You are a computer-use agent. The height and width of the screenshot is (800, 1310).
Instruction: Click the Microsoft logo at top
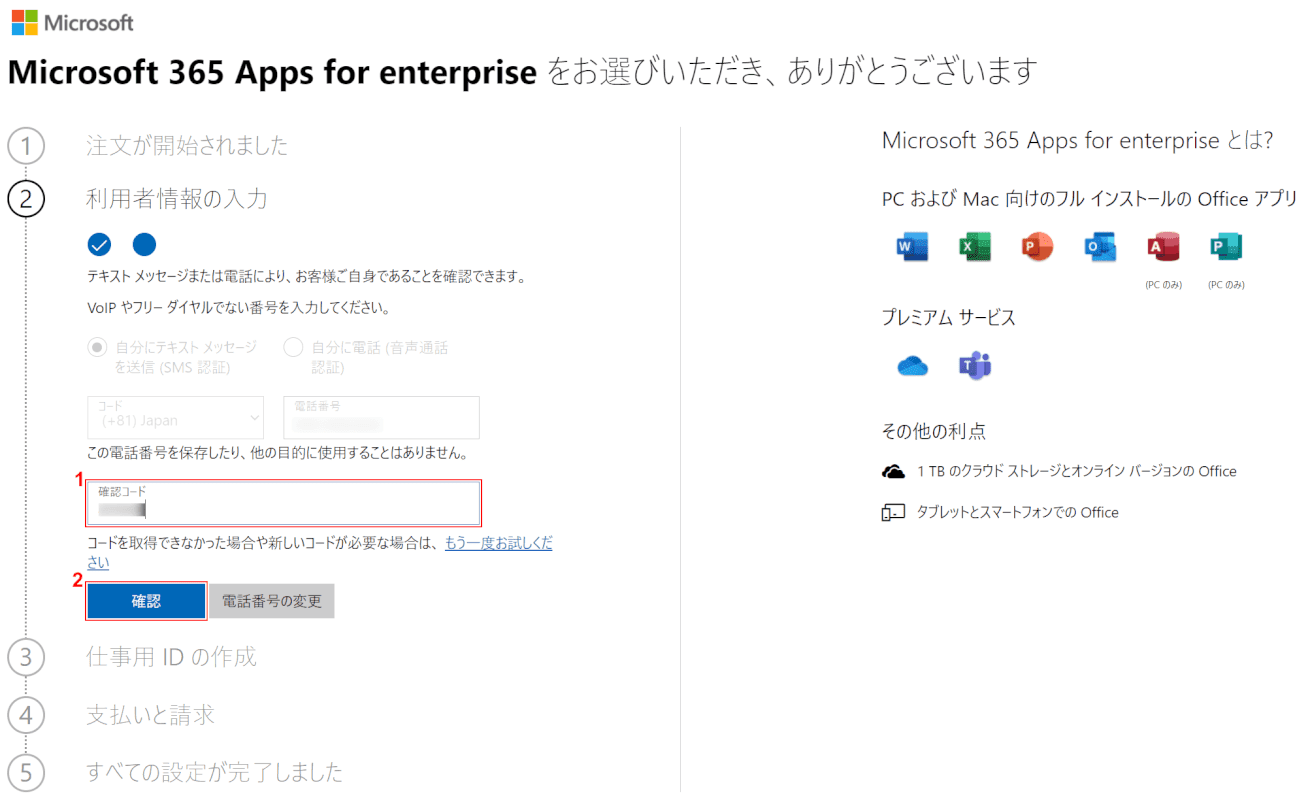tap(72, 22)
